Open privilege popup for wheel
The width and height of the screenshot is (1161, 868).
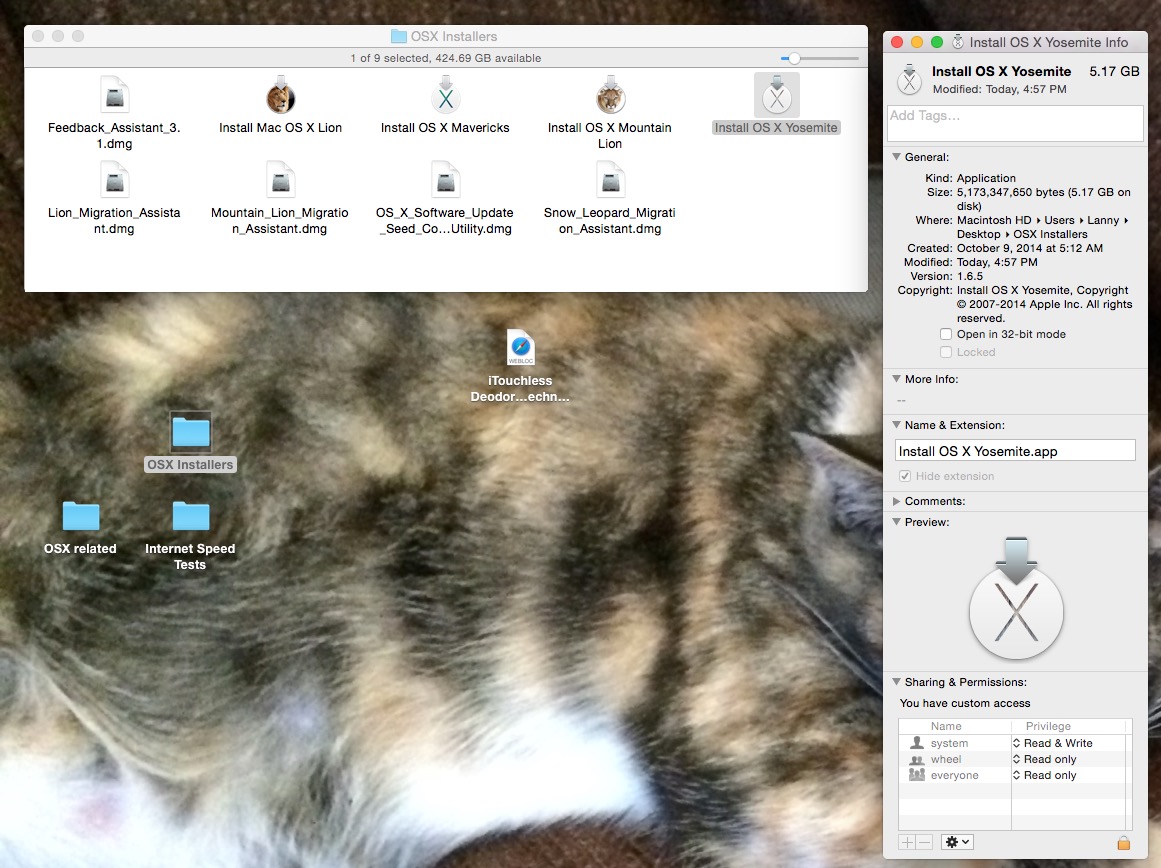click(1045, 759)
